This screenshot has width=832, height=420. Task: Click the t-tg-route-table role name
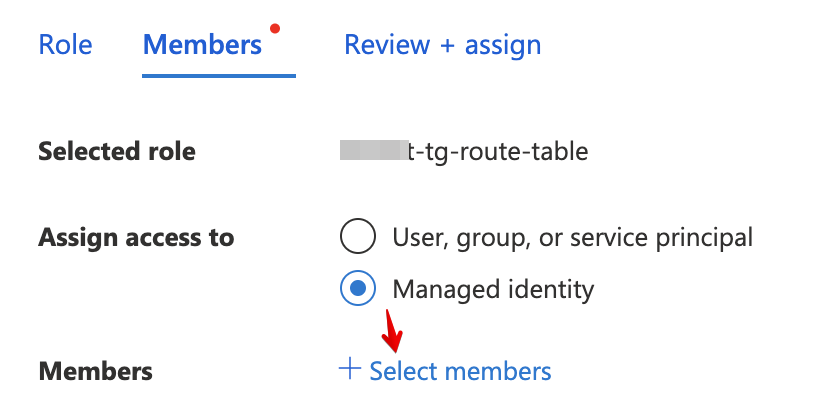[498, 152]
